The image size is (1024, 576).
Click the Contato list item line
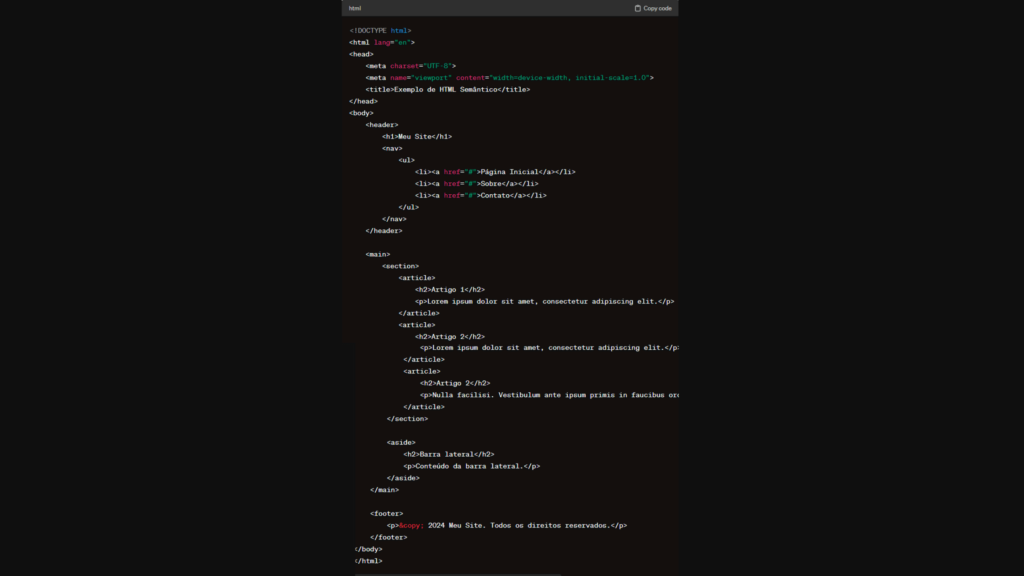pyautogui.click(x=481, y=195)
